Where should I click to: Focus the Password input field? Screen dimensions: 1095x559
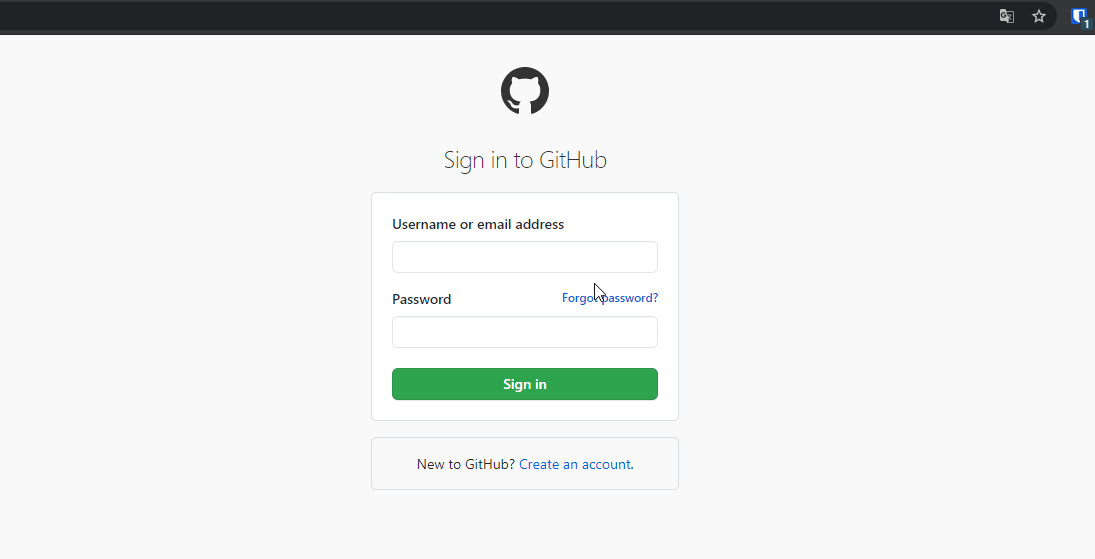(x=525, y=332)
